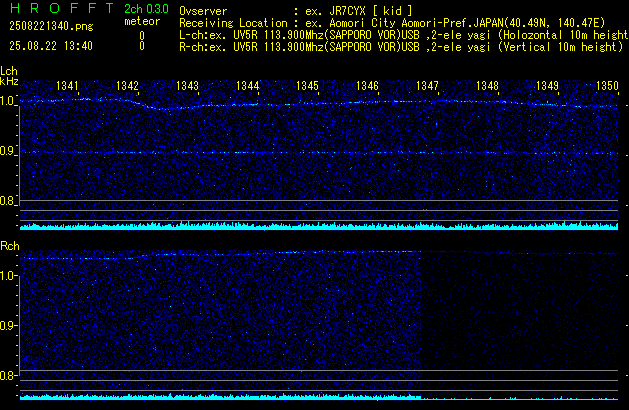Select the '2ch 0.3.0' version label
The height and width of the screenshot is (410, 629).
pos(146,9)
